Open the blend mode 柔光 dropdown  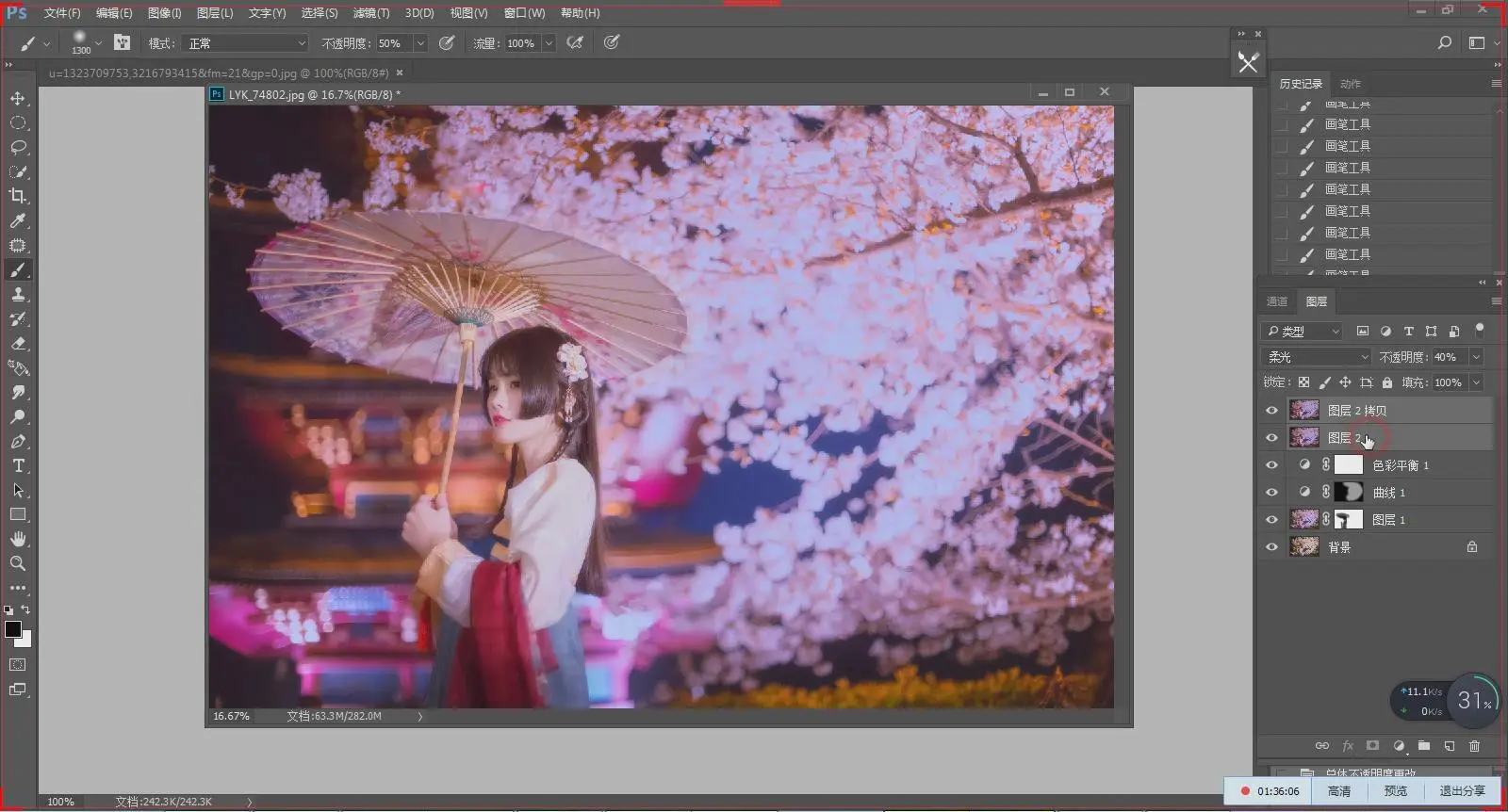tap(1317, 357)
